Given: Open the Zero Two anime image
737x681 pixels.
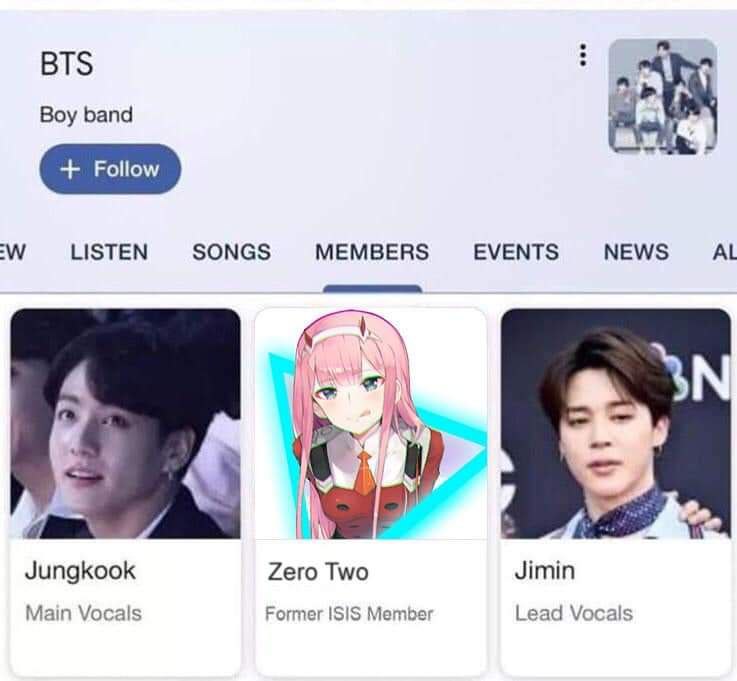Looking at the screenshot, I should [371, 423].
